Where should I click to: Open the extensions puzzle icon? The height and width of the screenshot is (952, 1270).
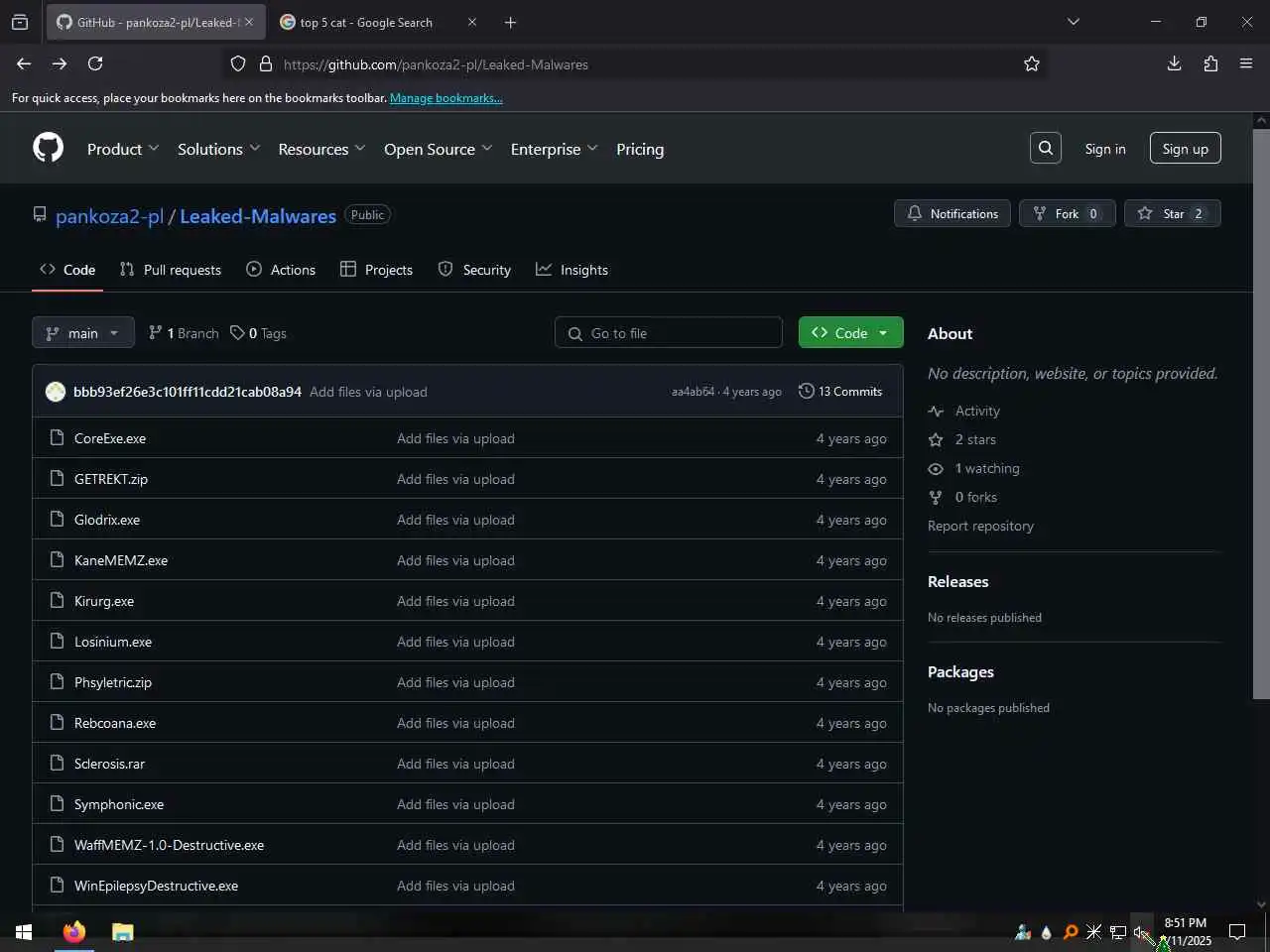pyautogui.click(x=1210, y=63)
